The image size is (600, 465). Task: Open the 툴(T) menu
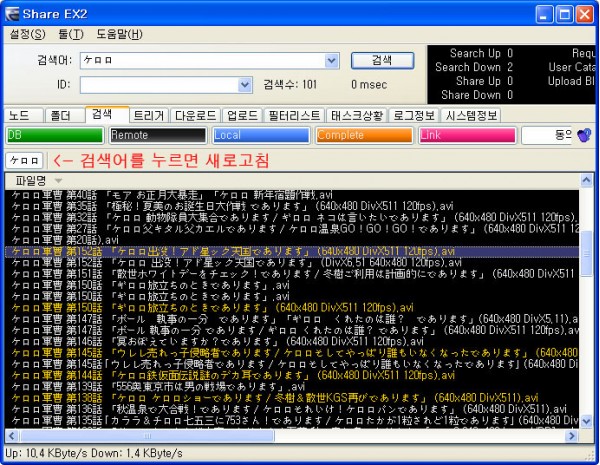[x=71, y=34]
